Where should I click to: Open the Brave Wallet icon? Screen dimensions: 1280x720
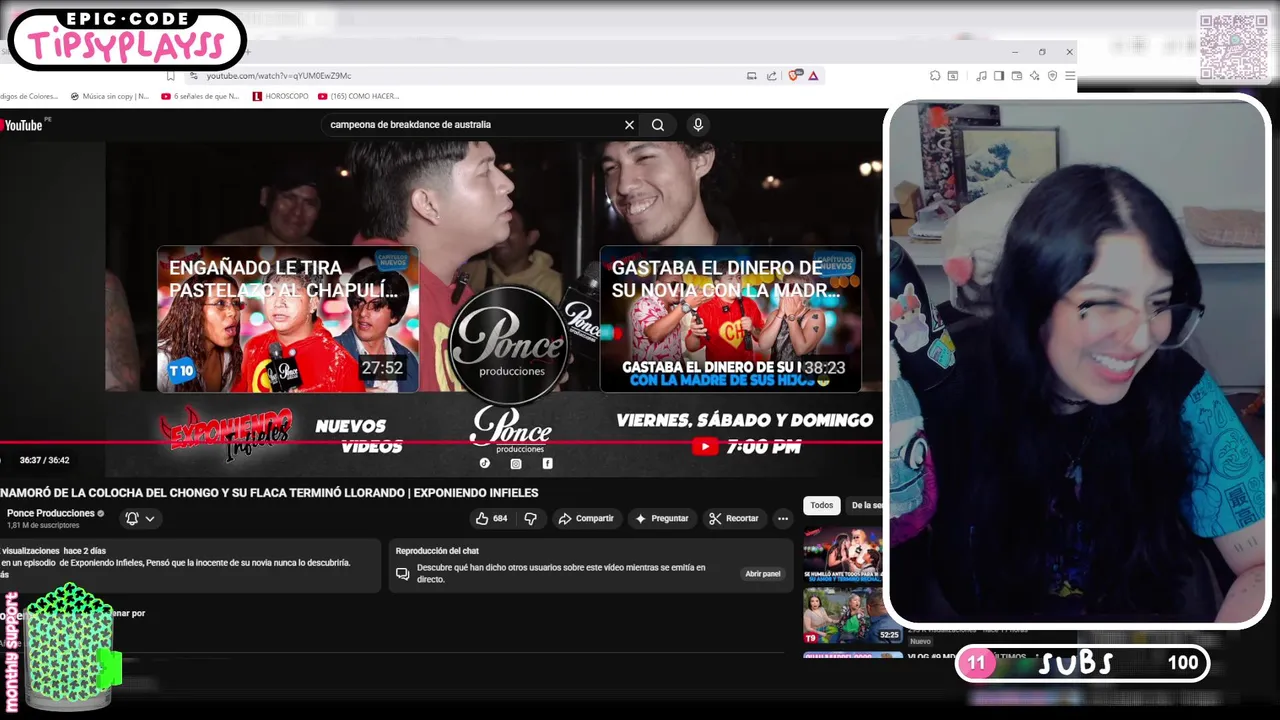tap(1017, 76)
